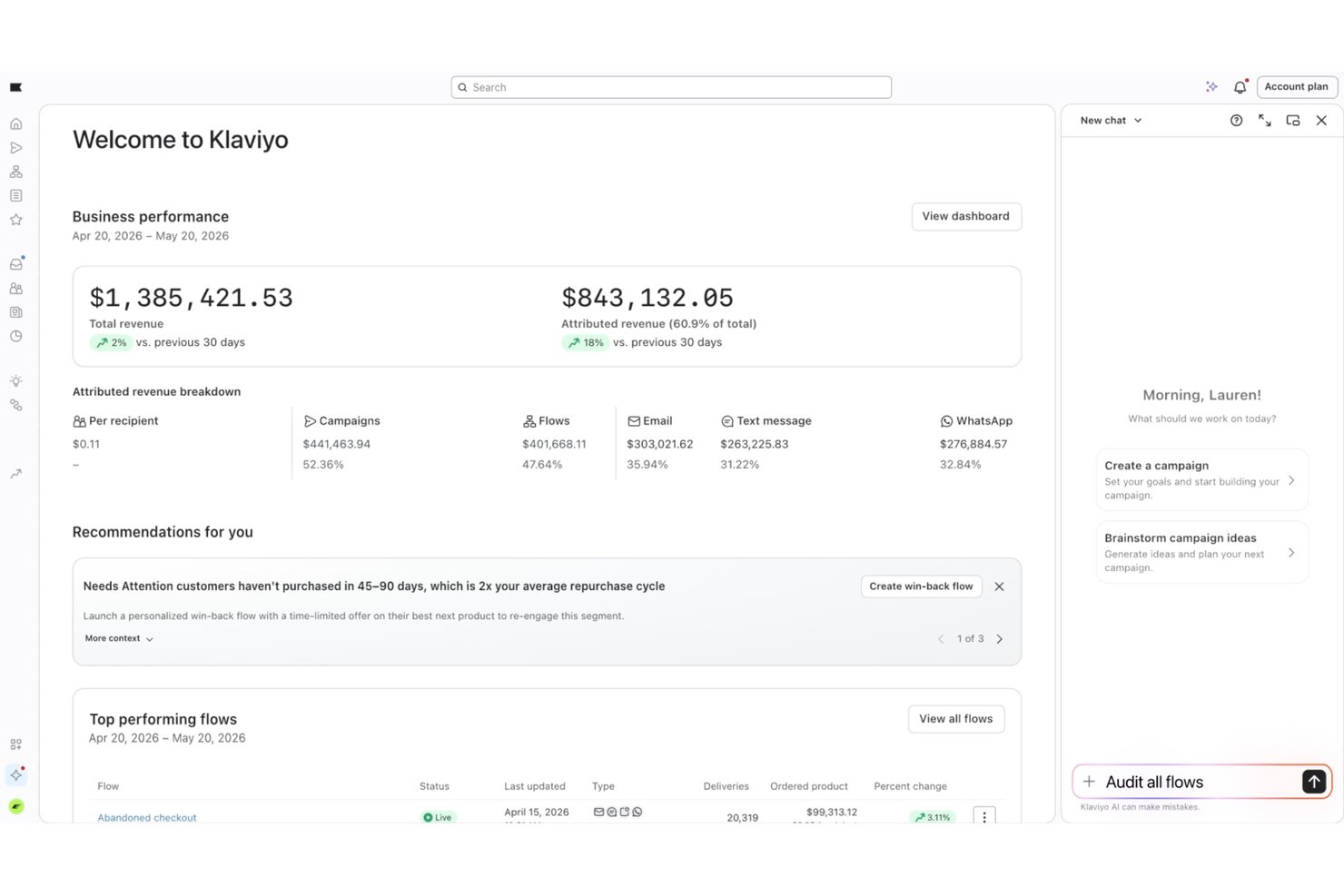Screen dimensions: 1344x896
Task: Open the Home icon in the sidebar
Action: [x=15, y=123]
